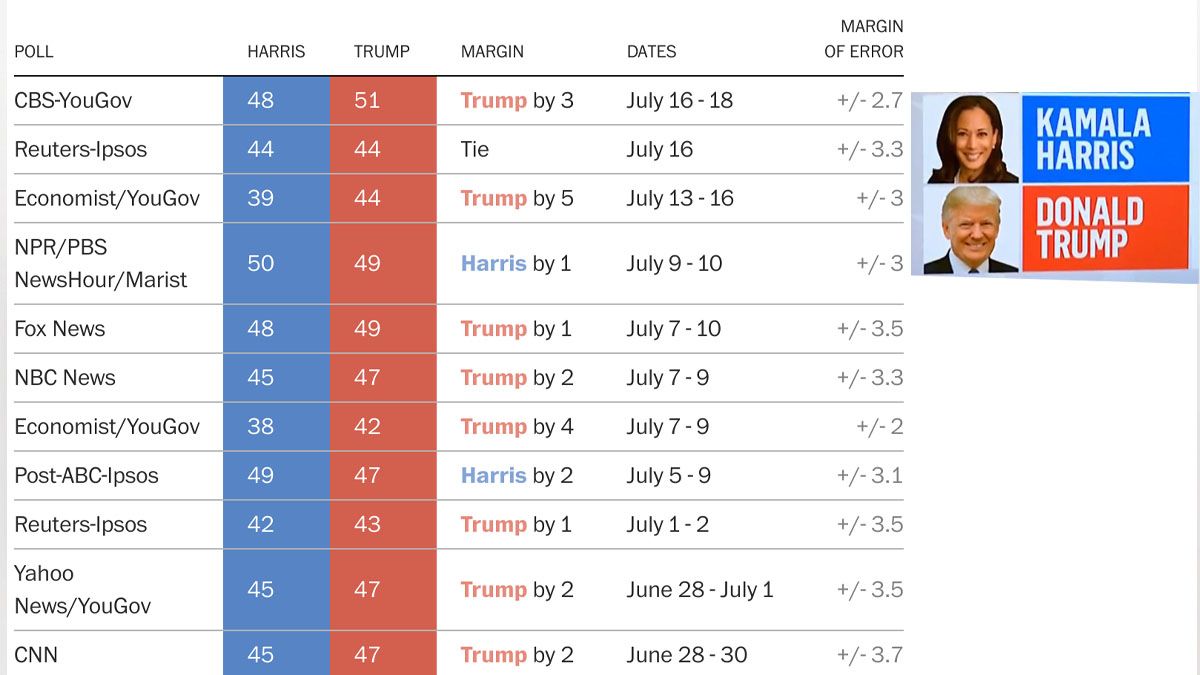Click the MARGIN OF ERROR header
The width and height of the screenshot is (1200, 675).
(x=864, y=39)
